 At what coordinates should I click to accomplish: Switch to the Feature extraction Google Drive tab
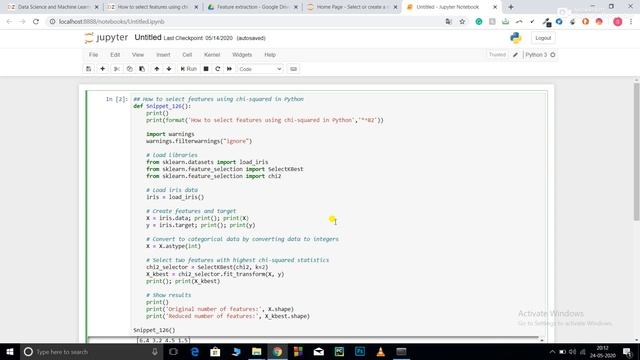252,7
